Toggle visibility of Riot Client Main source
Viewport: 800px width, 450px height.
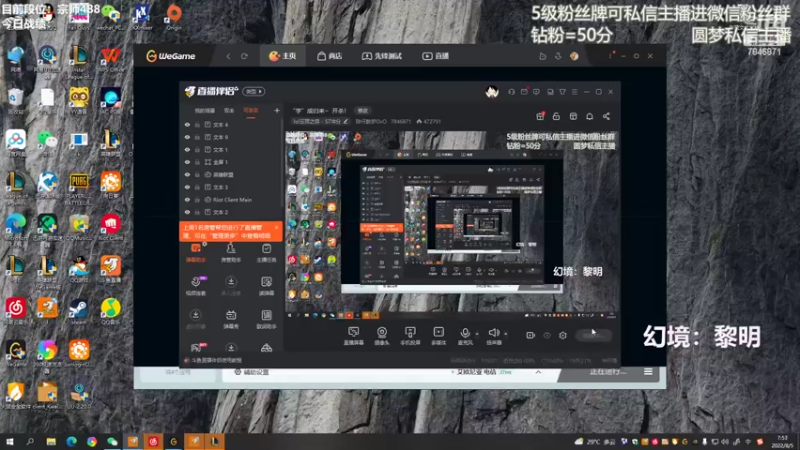[x=187, y=199]
